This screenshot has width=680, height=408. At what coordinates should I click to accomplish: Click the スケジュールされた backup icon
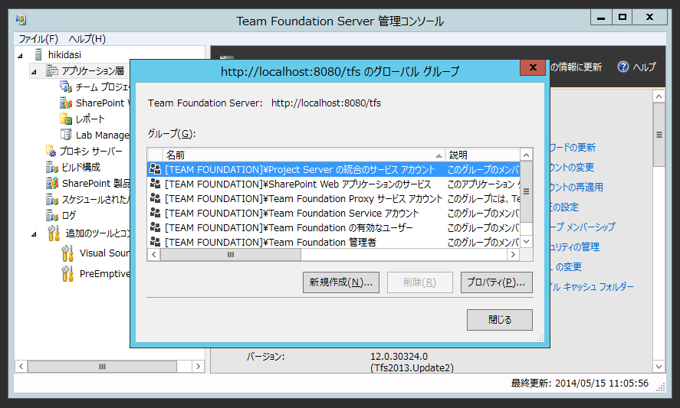point(52,199)
